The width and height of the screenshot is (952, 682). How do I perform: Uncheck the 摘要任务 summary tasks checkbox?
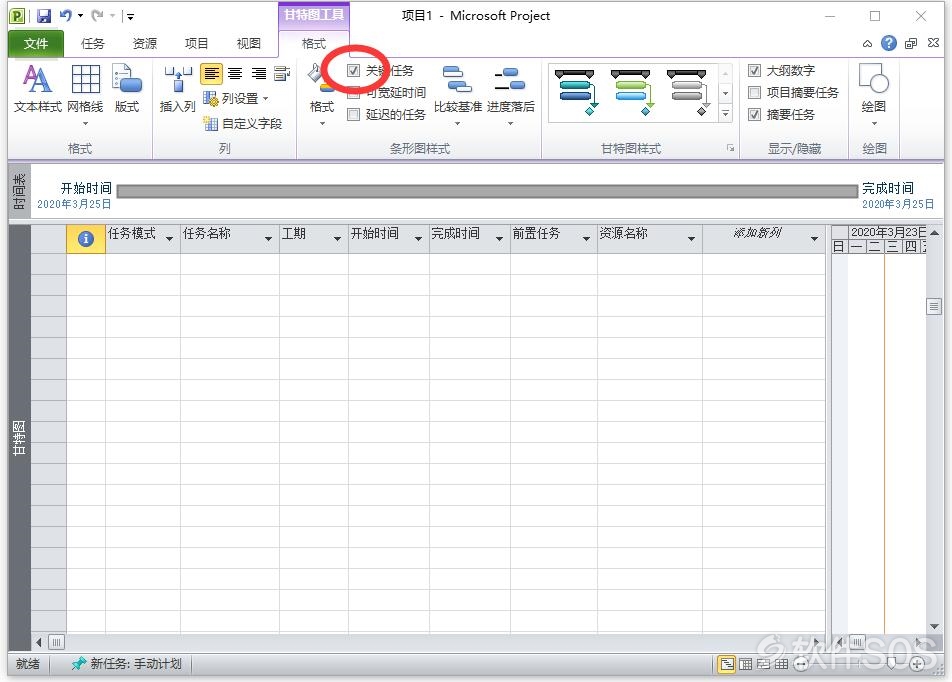(754, 114)
